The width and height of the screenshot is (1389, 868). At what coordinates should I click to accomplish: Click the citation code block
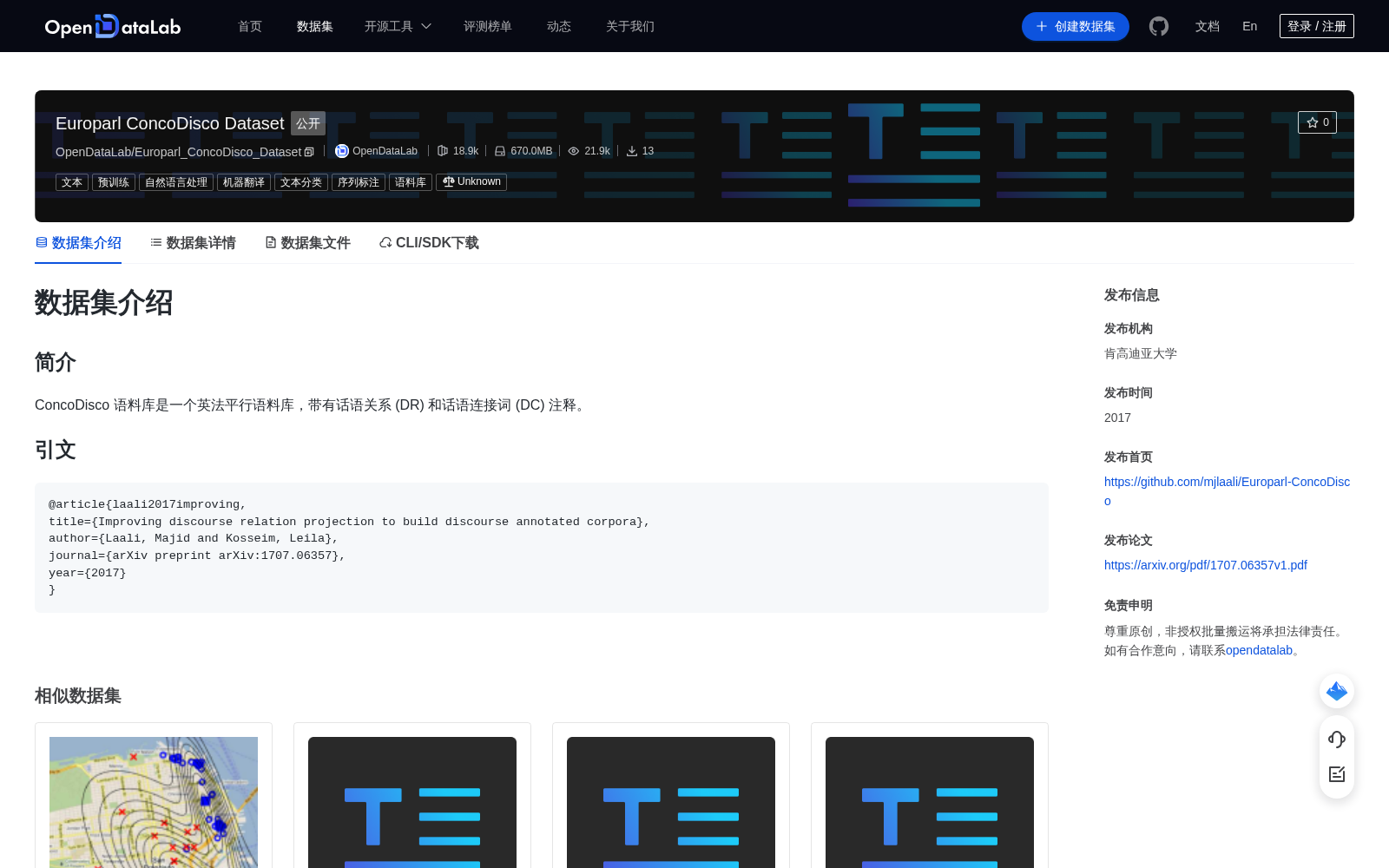[542, 548]
